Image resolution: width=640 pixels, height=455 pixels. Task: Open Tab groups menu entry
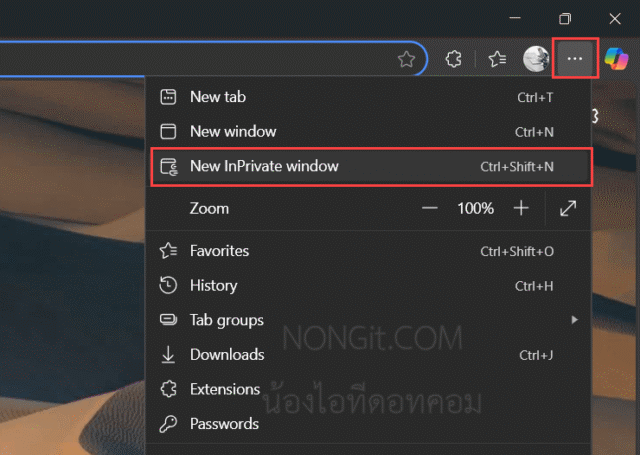point(369,320)
